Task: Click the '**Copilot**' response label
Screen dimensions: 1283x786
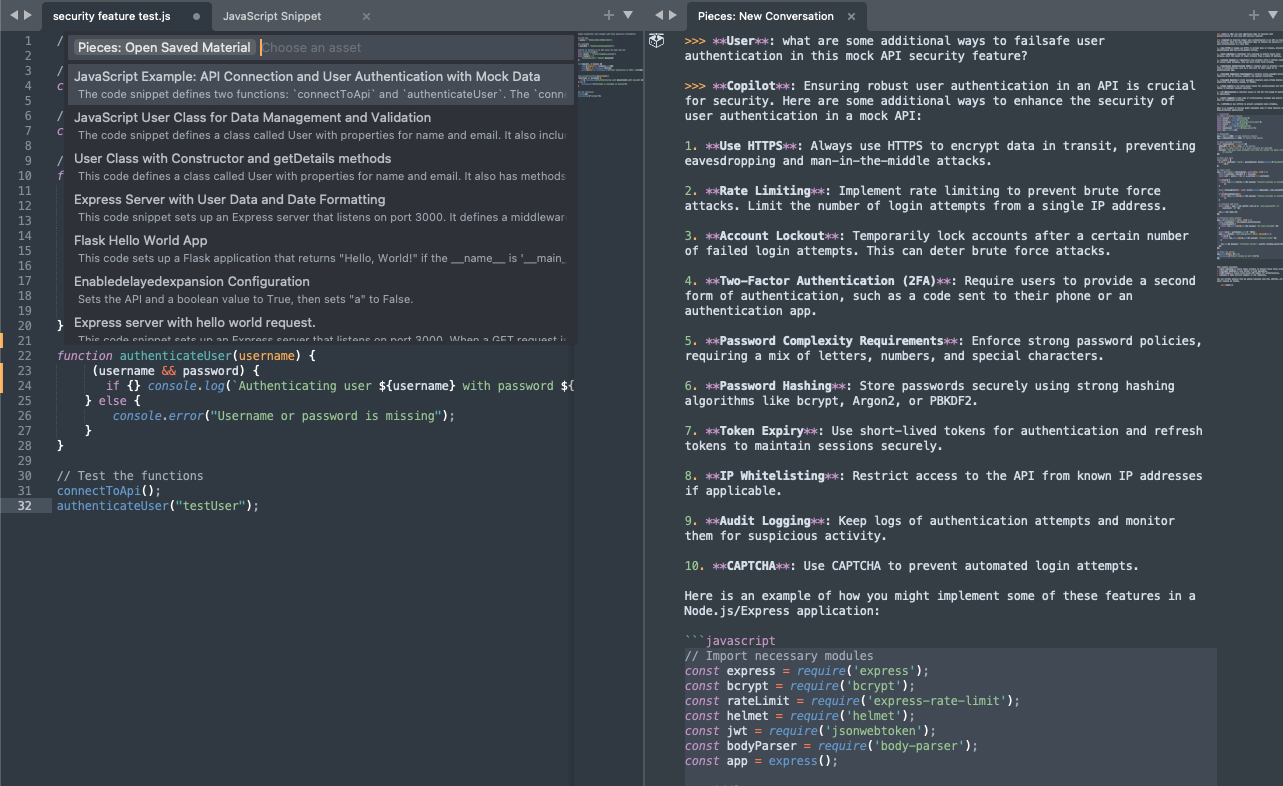Action: click(x=751, y=86)
